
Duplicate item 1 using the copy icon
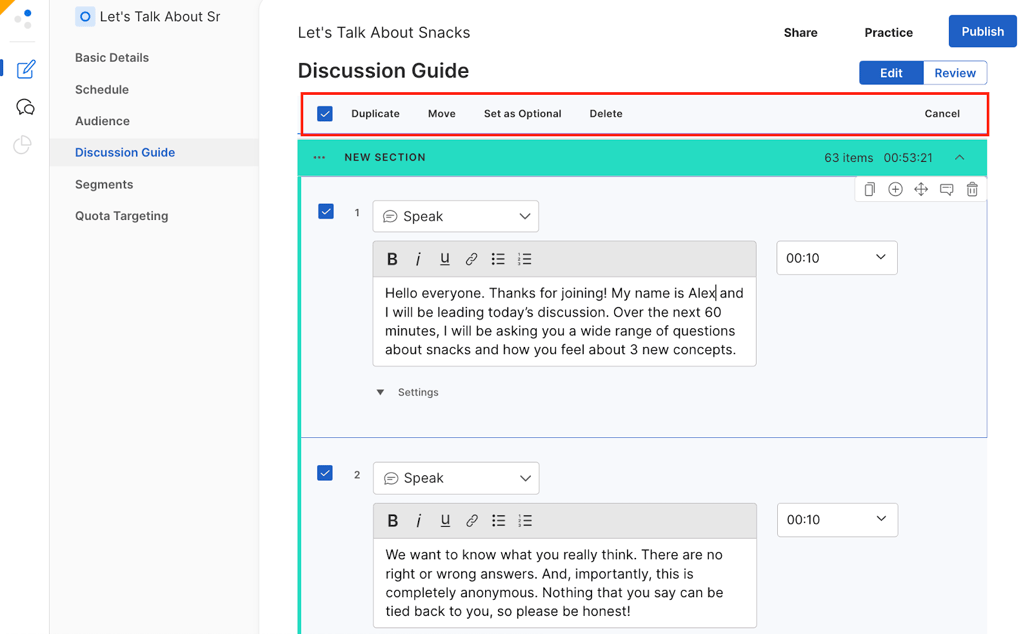[x=869, y=189]
